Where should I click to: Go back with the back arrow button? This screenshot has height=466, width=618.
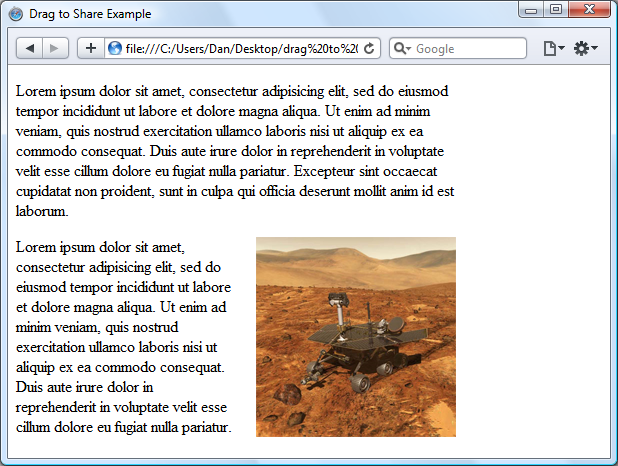pos(29,48)
